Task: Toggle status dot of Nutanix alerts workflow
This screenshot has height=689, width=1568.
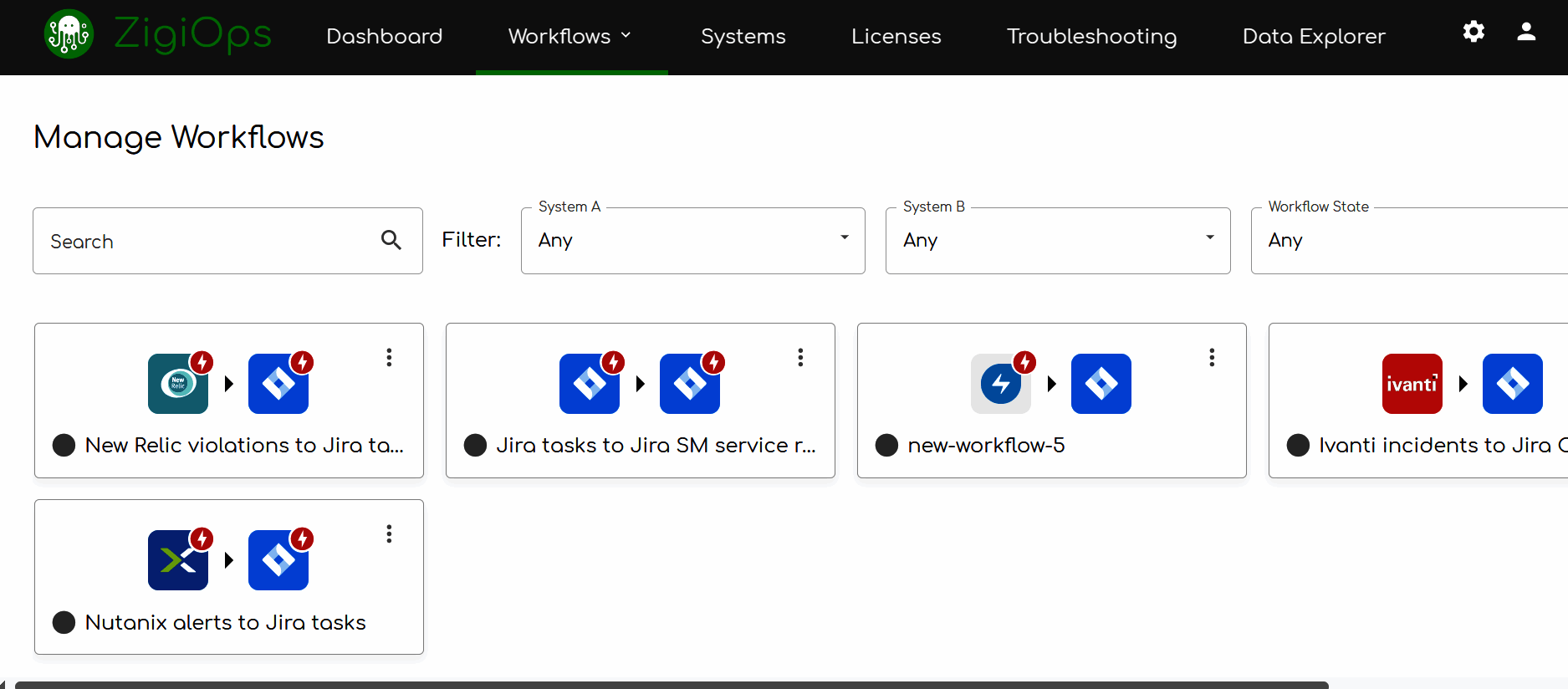Action: pos(64,623)
